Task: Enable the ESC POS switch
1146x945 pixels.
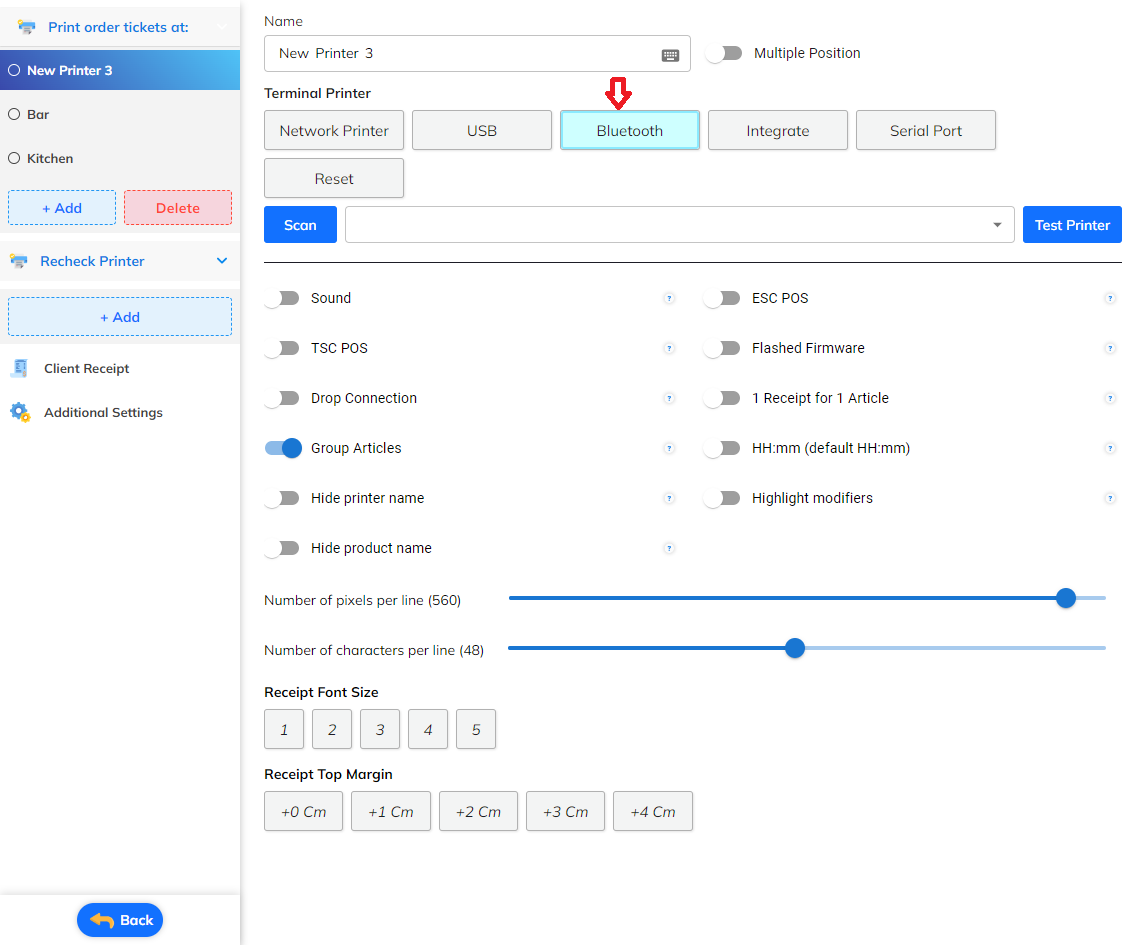Action: coord(722,298)
